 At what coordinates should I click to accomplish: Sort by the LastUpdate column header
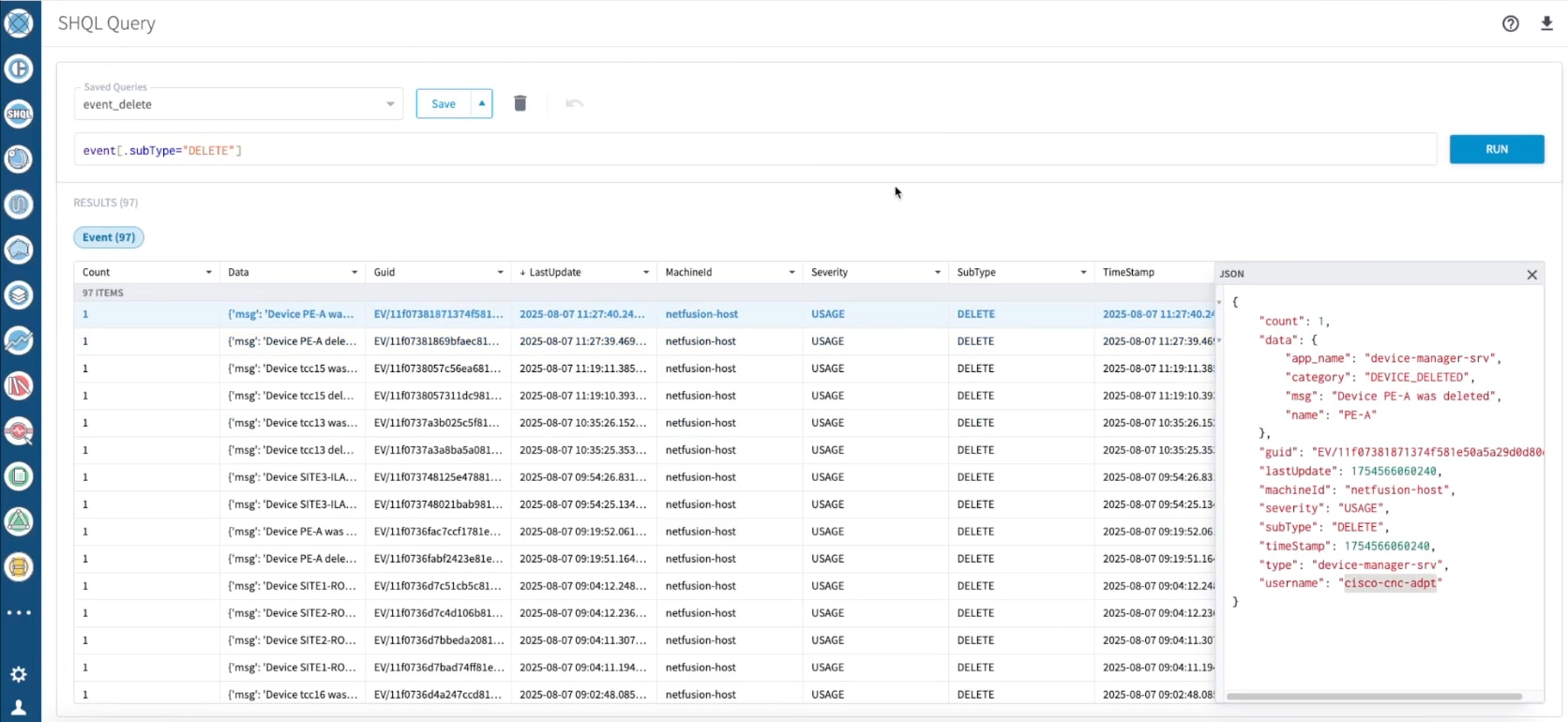554,273
